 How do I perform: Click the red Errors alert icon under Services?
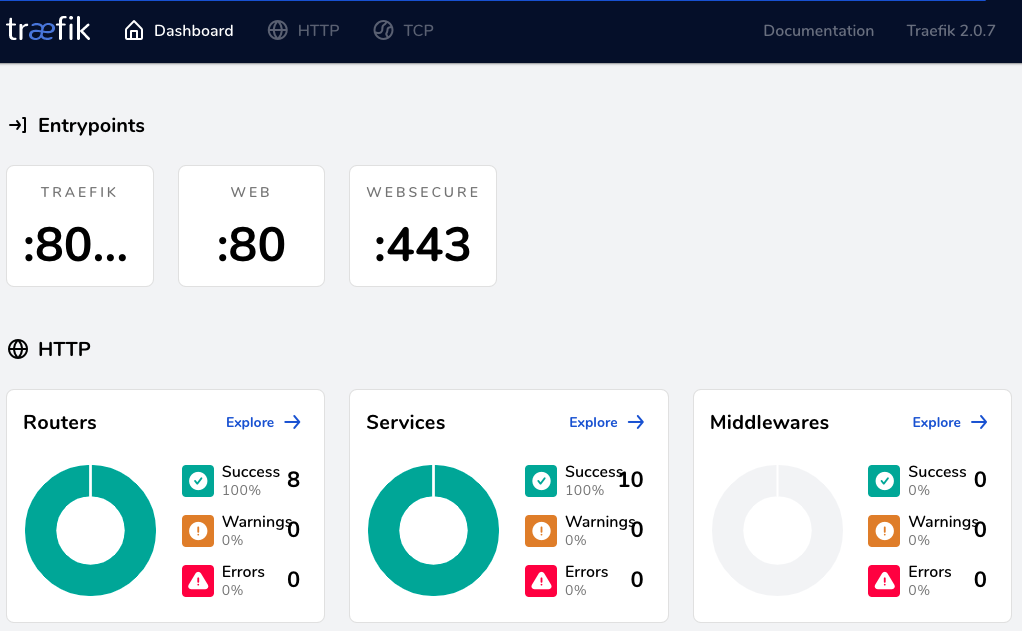[x=540, y=580]
